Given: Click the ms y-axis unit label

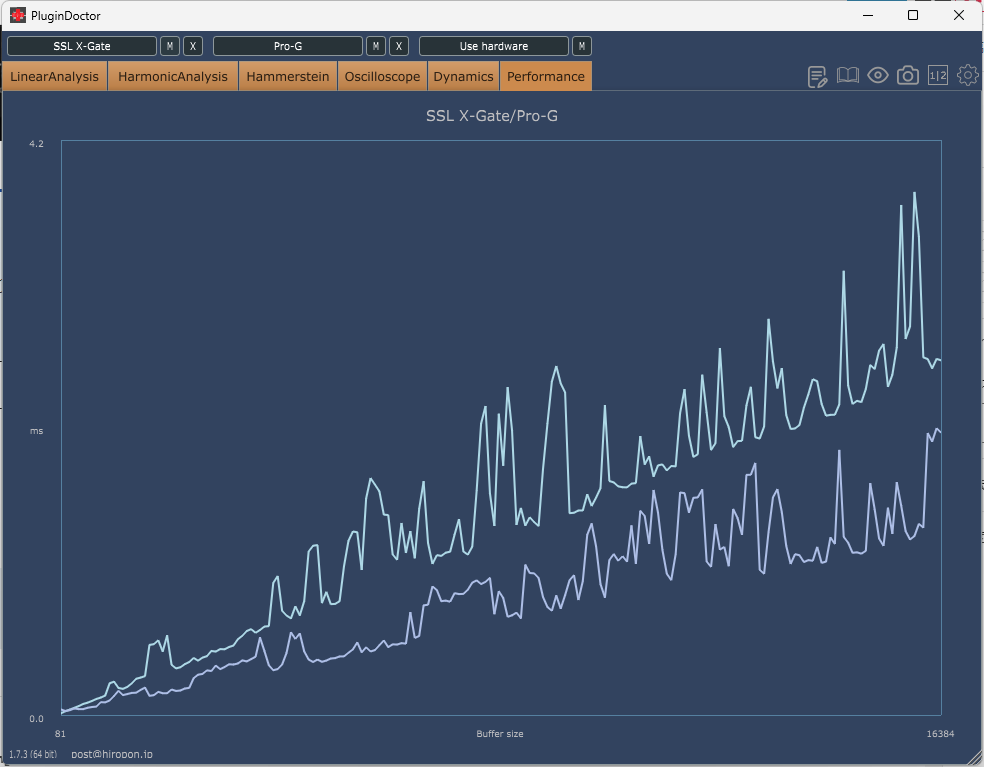Looking at the screenshot, I should click(x=36, y=431).
